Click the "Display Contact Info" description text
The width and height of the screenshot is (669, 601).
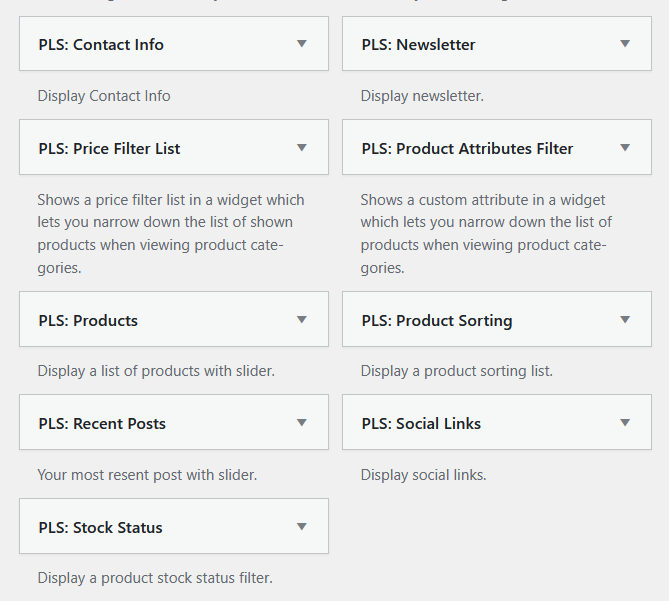[104, 96]
